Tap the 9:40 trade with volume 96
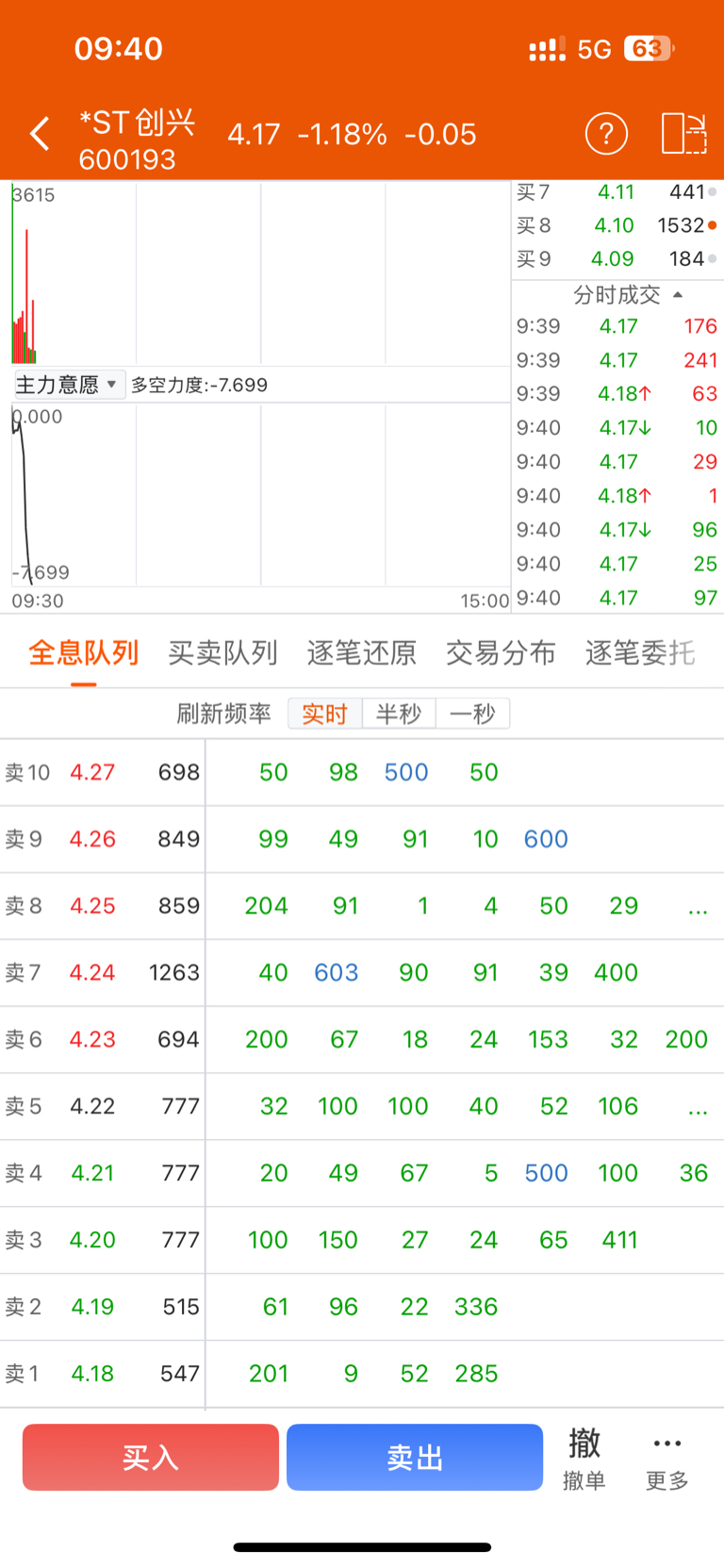Image resolution: width=724 pixels, height=1568 pixels. (617, 531)
